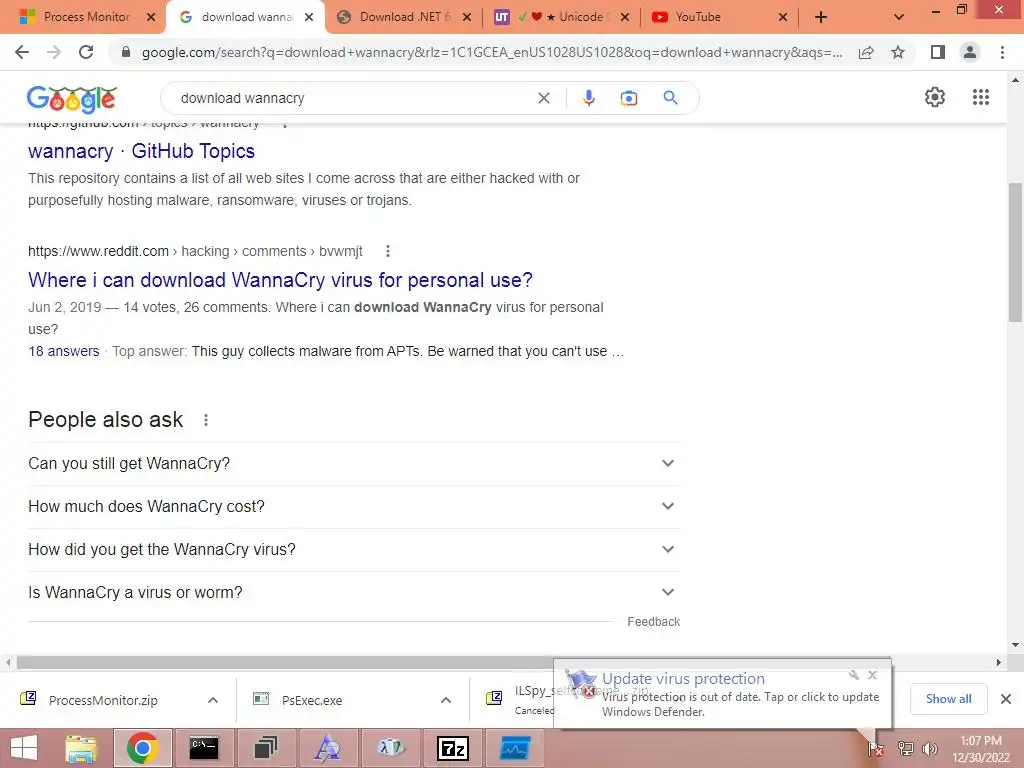Open the Google apps grid
The width and height of the screenshot is (1024, 768).
980,97
